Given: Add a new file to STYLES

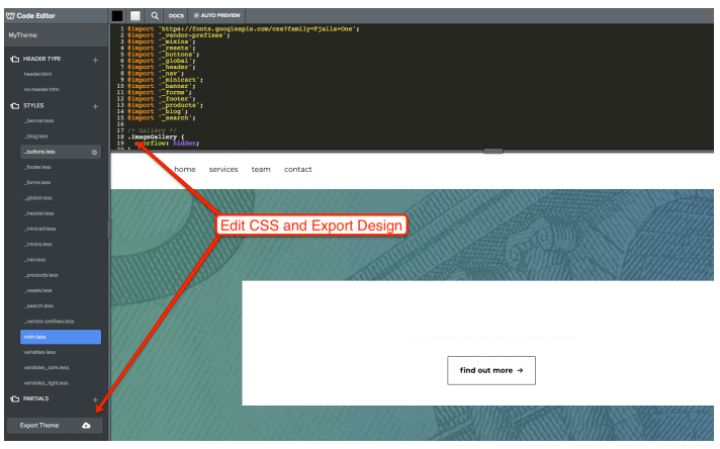Looking at the screenshot, I should tap(96, 107).
